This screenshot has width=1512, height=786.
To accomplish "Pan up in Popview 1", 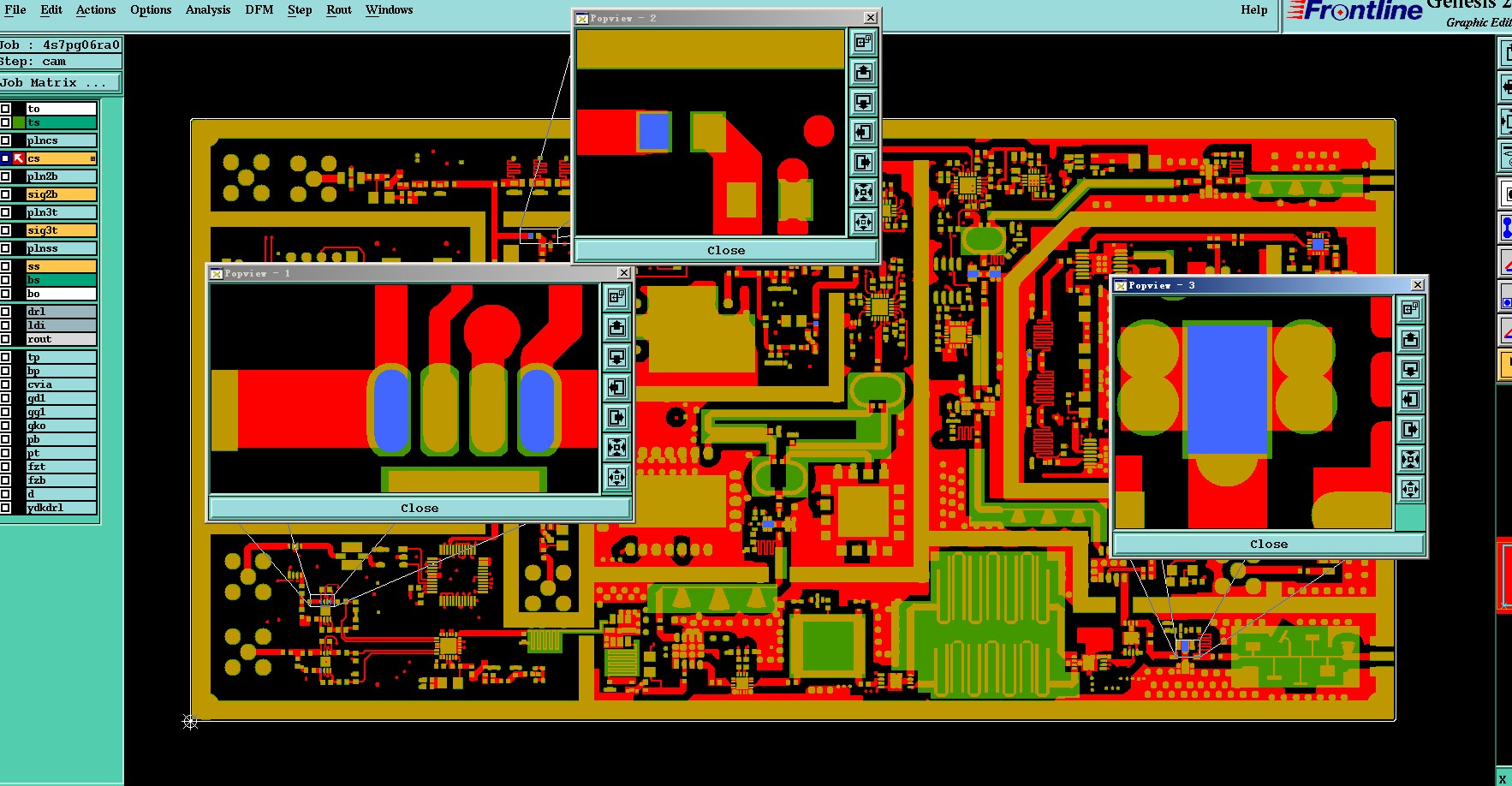I will [x=616, y=327].
